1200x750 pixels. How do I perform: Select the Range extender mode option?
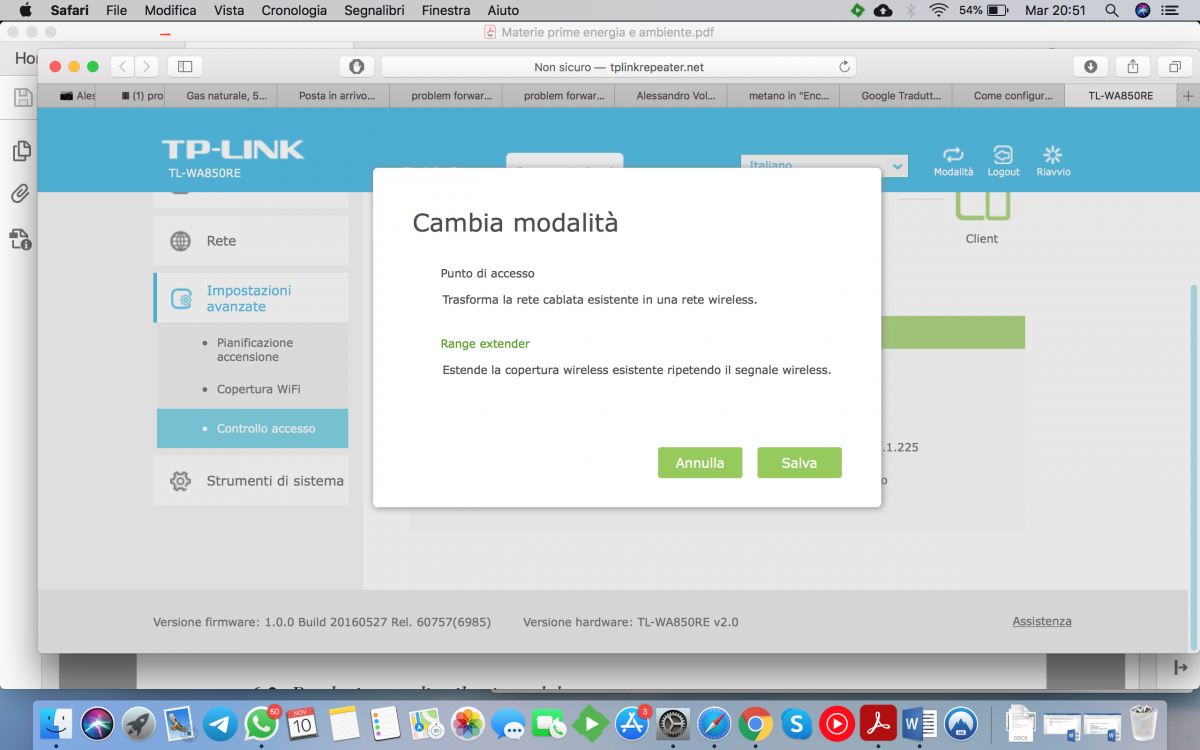(485, 343)
